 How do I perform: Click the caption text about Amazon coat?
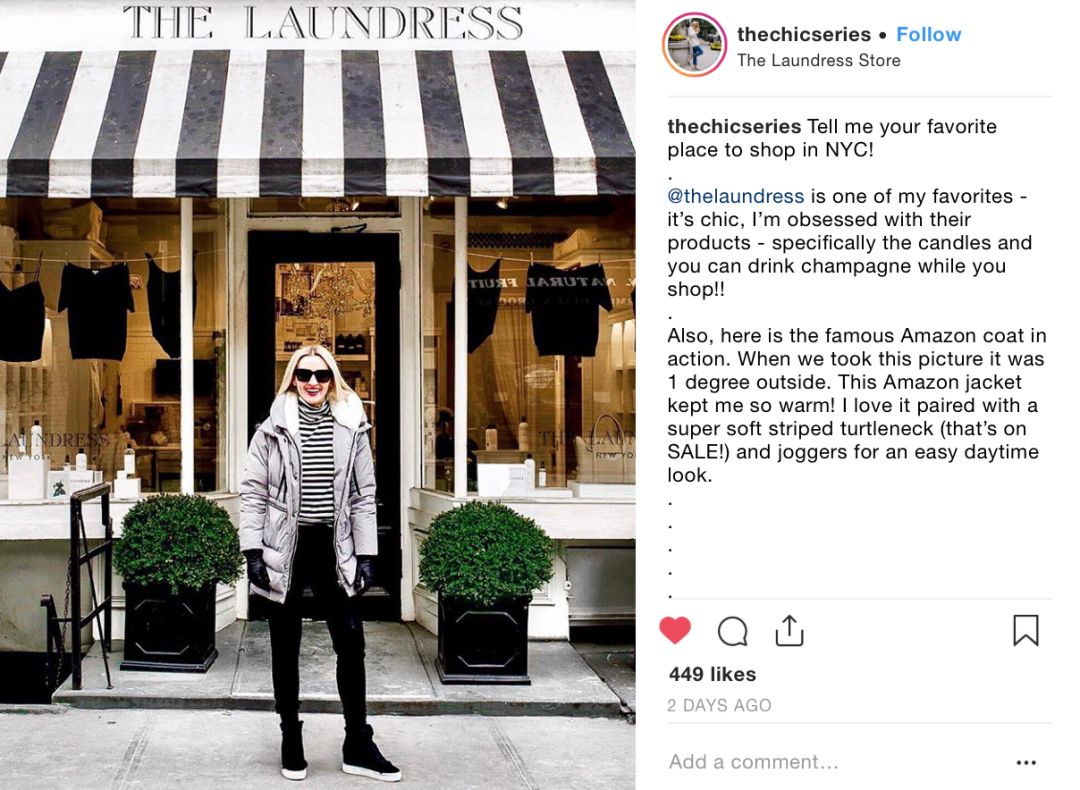856,405
